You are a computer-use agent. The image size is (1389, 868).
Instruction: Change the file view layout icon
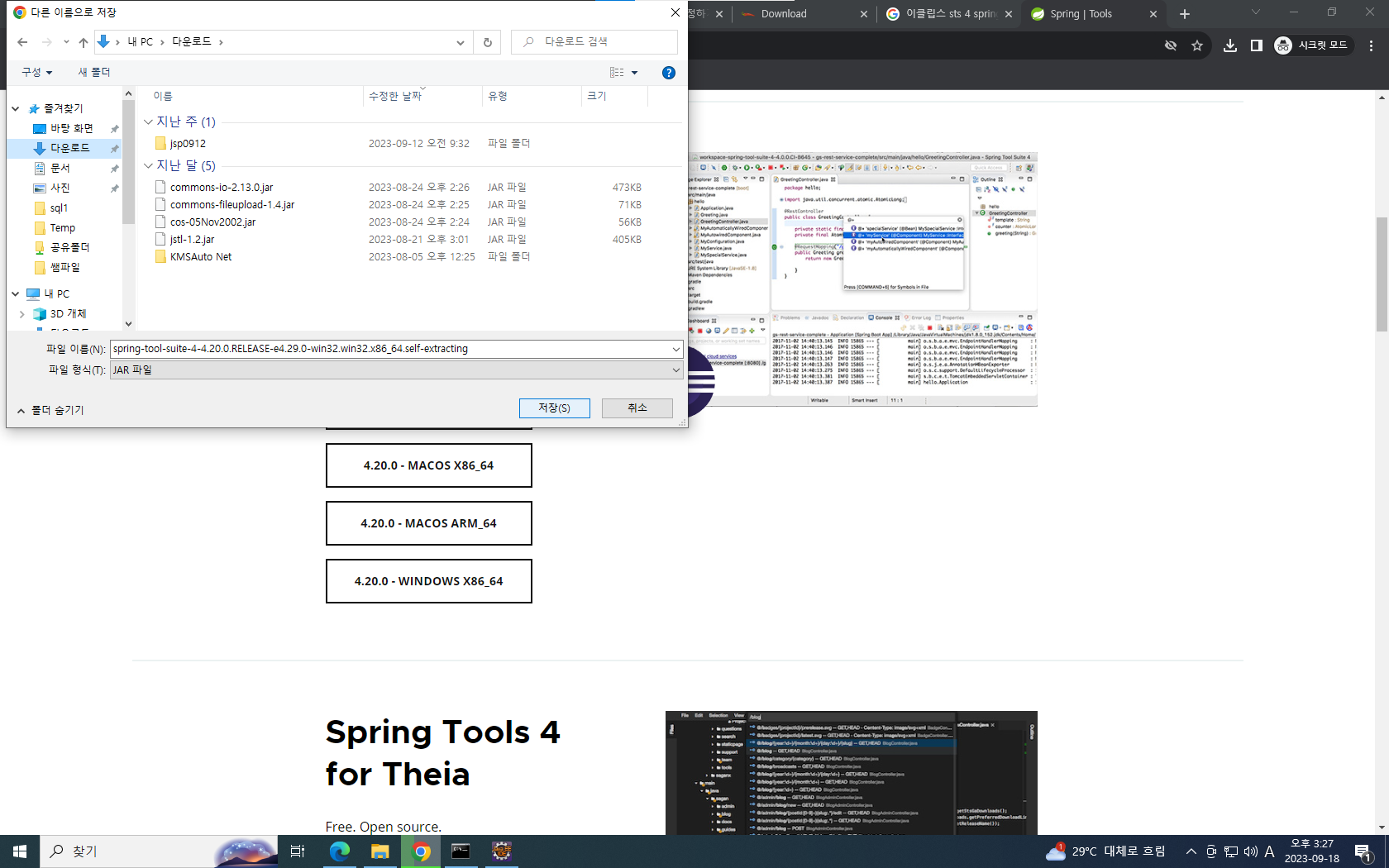pyautogui.click(x=617, y=73)
